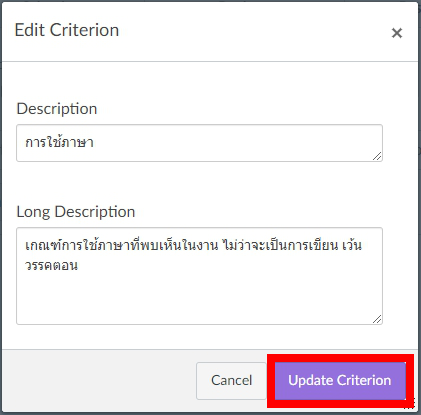Screen dimensions: 421x415
Task: Focus the Long Description text area
Action: (199, 276)
